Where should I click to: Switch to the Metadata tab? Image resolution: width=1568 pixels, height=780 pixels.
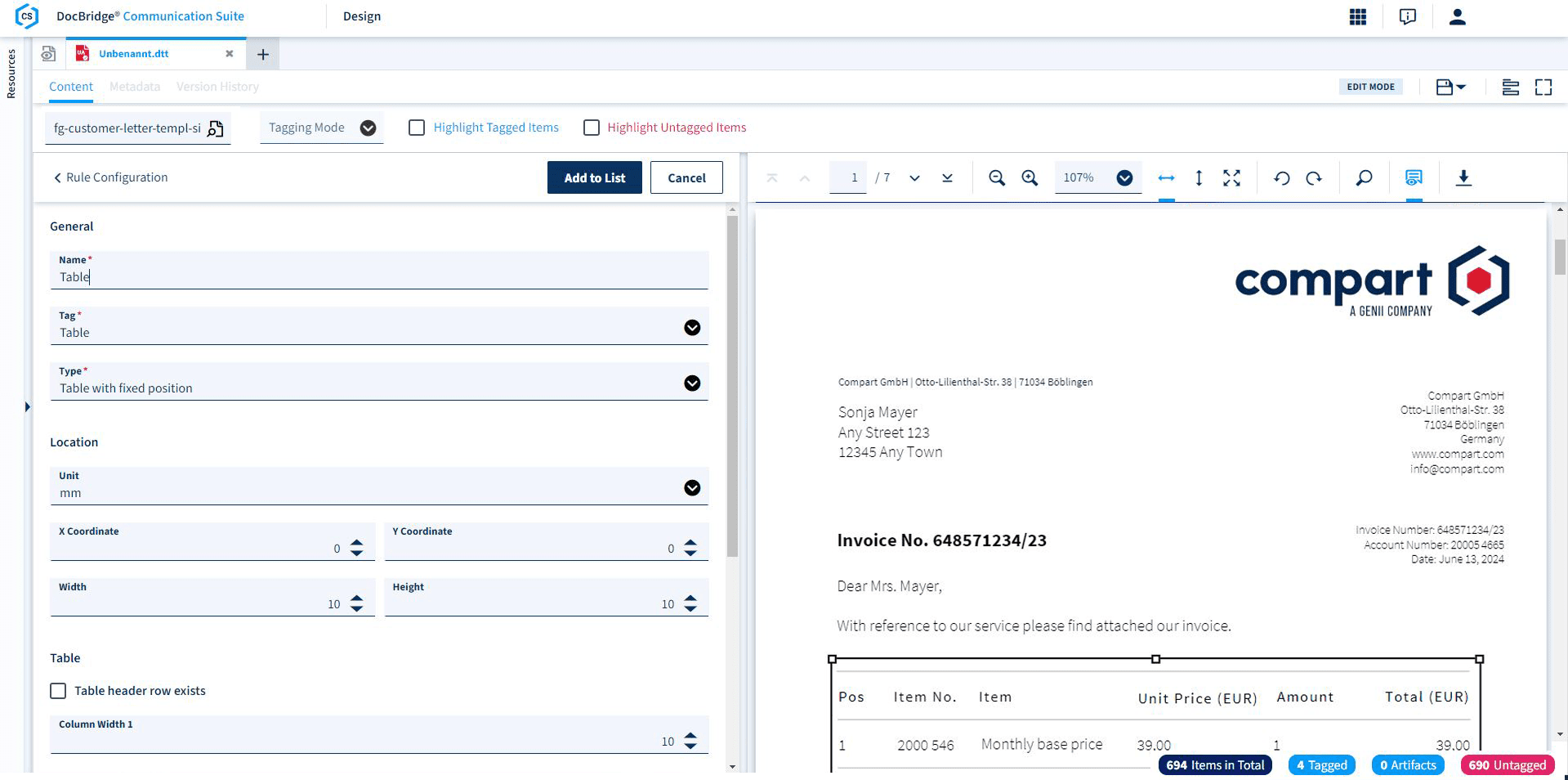135,87
